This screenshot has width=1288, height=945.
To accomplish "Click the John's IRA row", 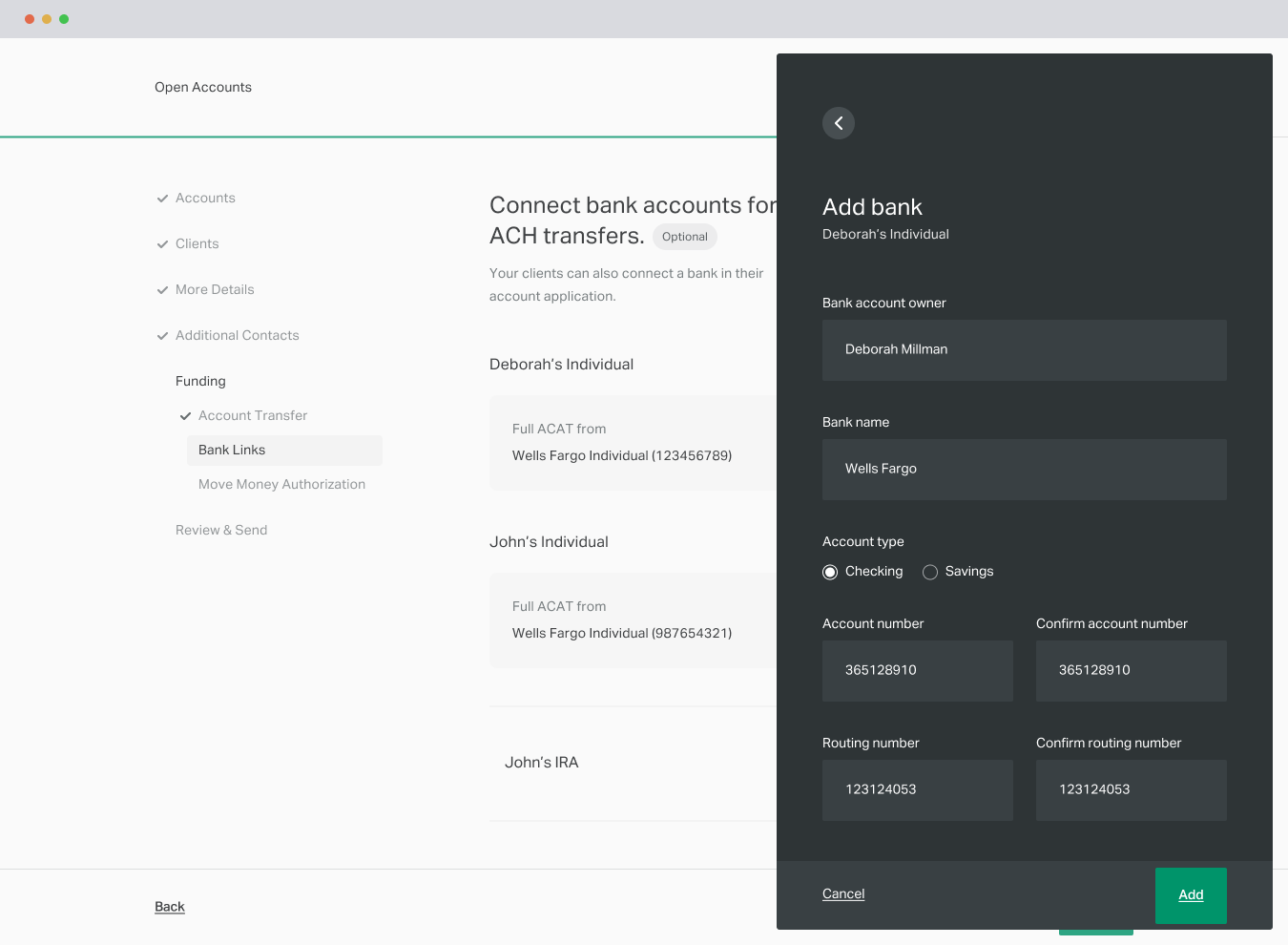I will (634, 764).
